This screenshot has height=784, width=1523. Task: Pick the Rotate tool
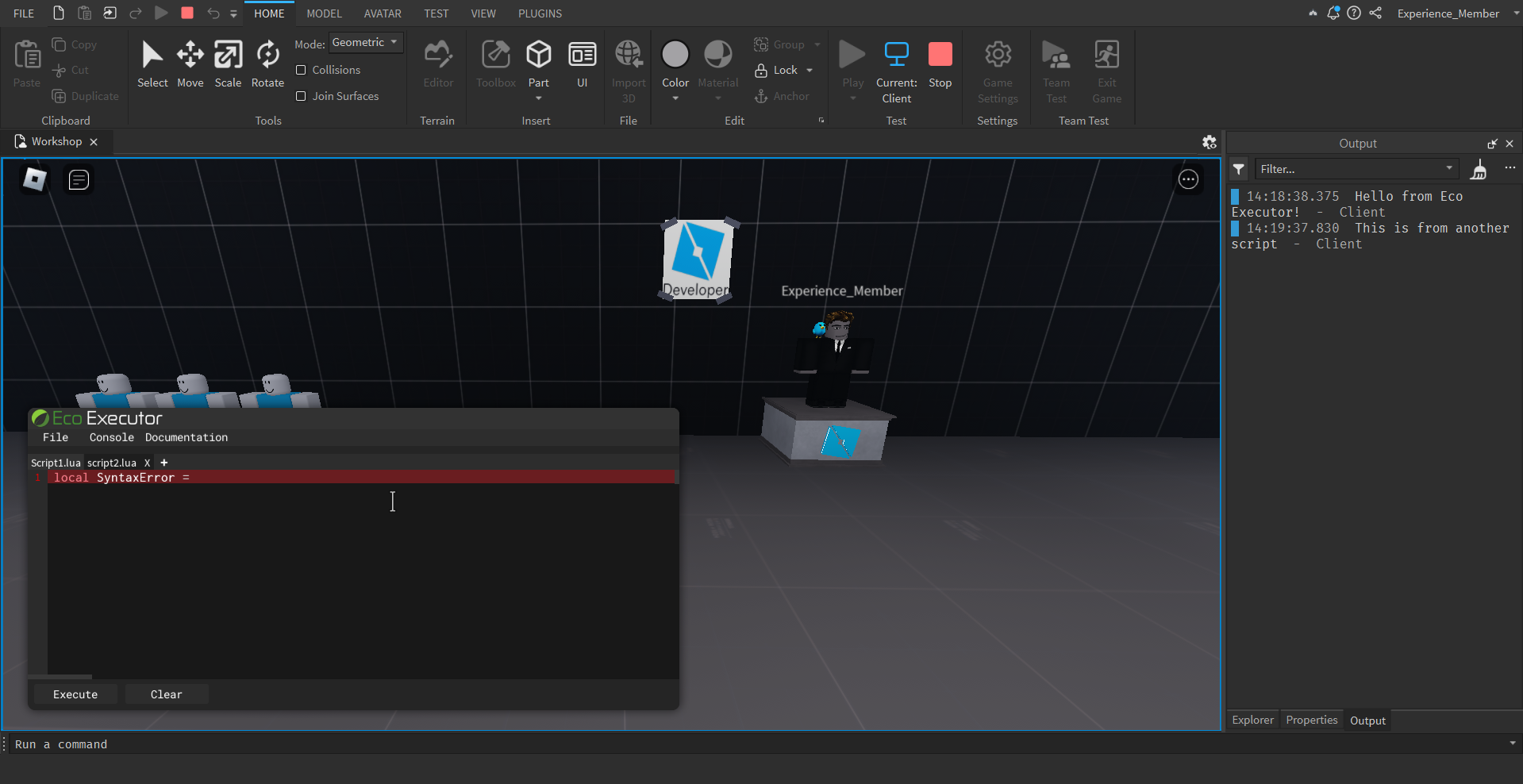click(267, 63)
